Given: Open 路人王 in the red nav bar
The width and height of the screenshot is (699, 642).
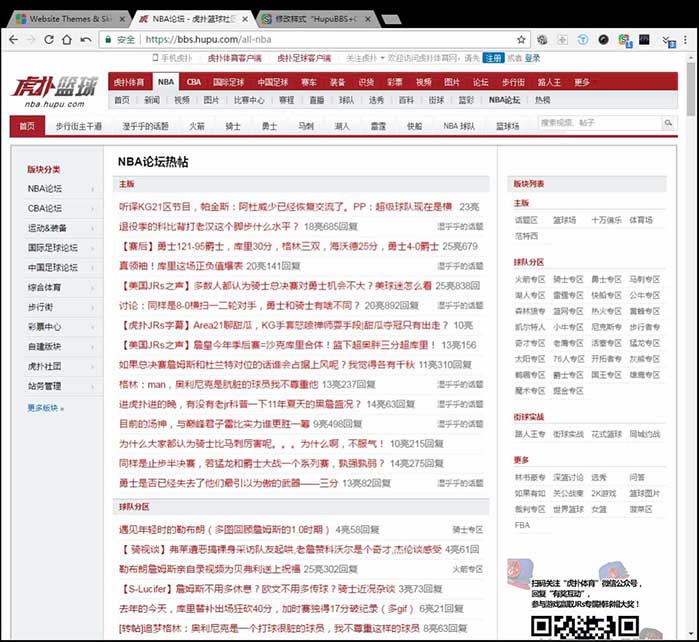Looking at the screenshot, I should [x=549, y=82].
